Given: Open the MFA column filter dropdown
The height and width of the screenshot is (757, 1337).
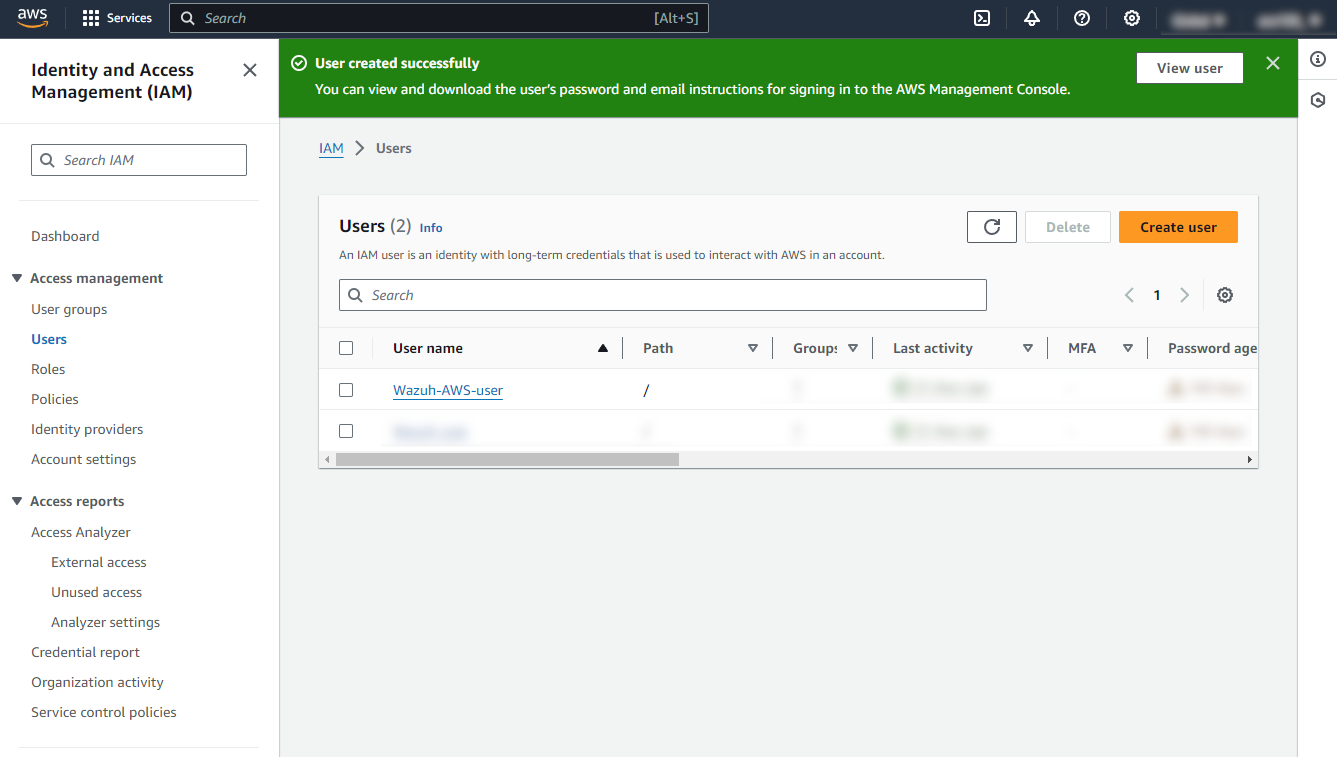Looking at the screenshot, I should [1127, 347].
